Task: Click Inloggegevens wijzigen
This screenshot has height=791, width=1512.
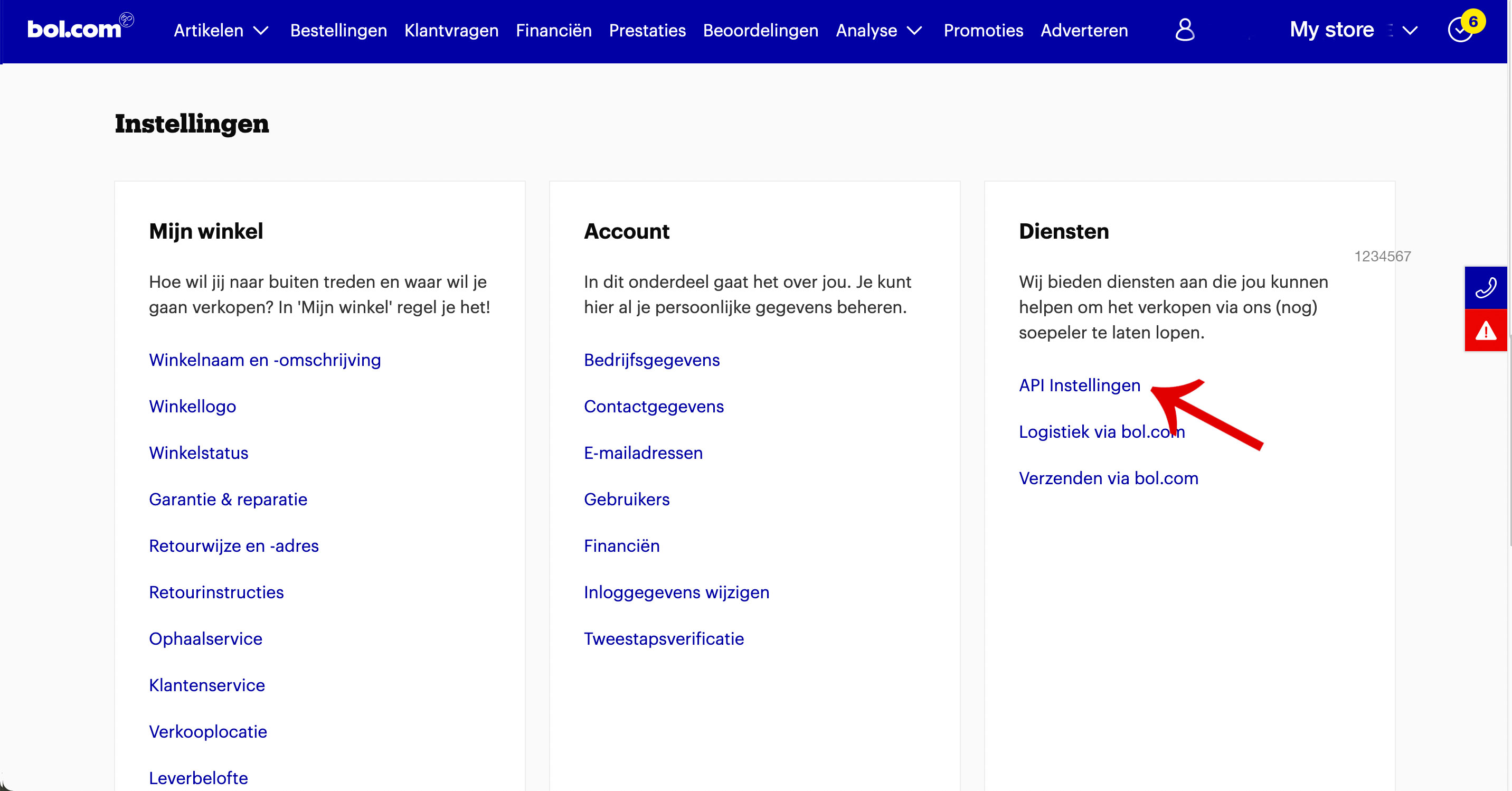Action: click(x=676, y=592)
